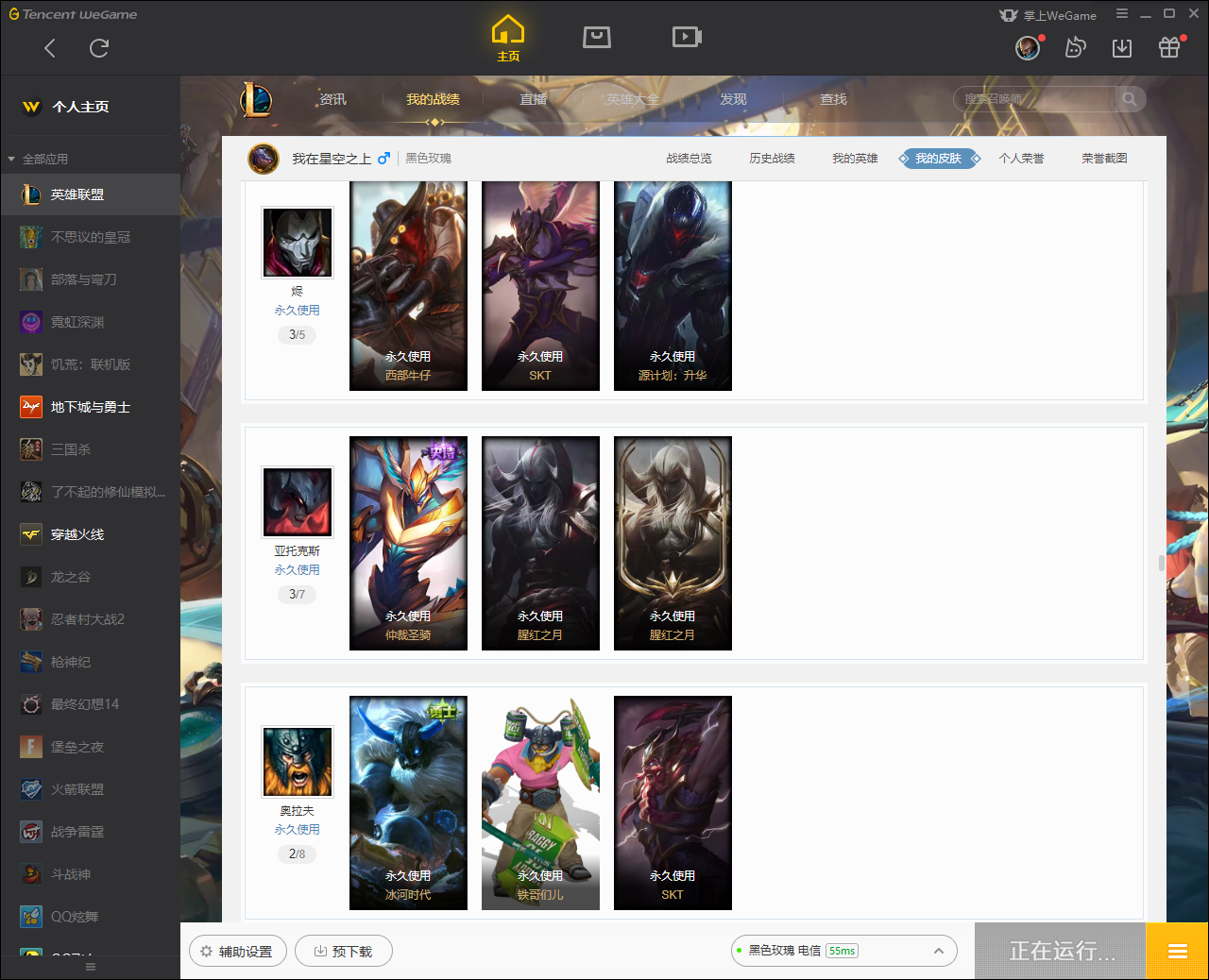Open the 冰河时代 skin card

pos(408,803)
